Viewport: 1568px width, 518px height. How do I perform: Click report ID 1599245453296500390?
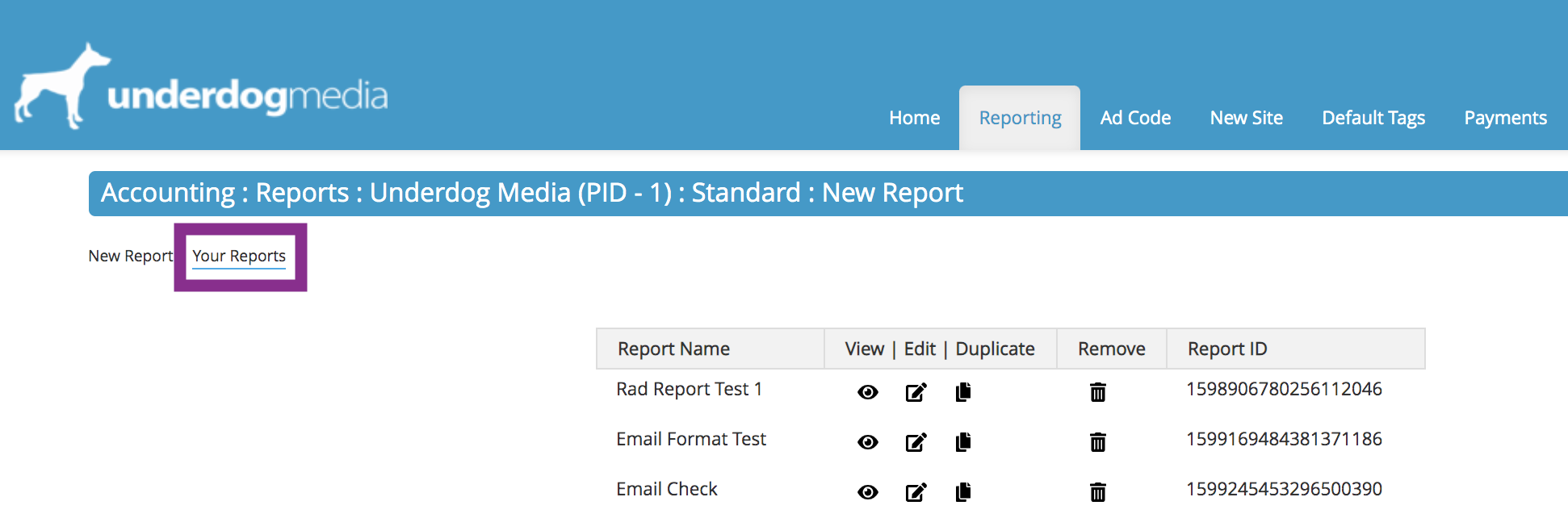click(x=1284, y=489)
